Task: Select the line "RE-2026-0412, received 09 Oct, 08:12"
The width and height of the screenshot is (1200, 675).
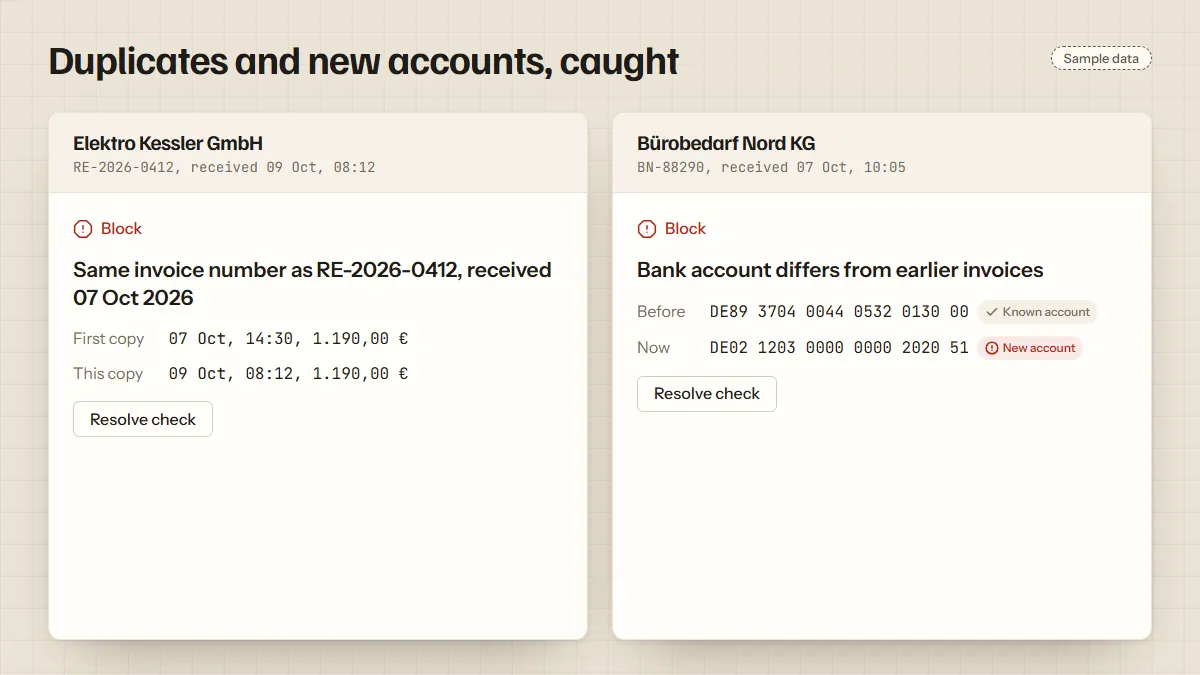Action: (224, 167)
